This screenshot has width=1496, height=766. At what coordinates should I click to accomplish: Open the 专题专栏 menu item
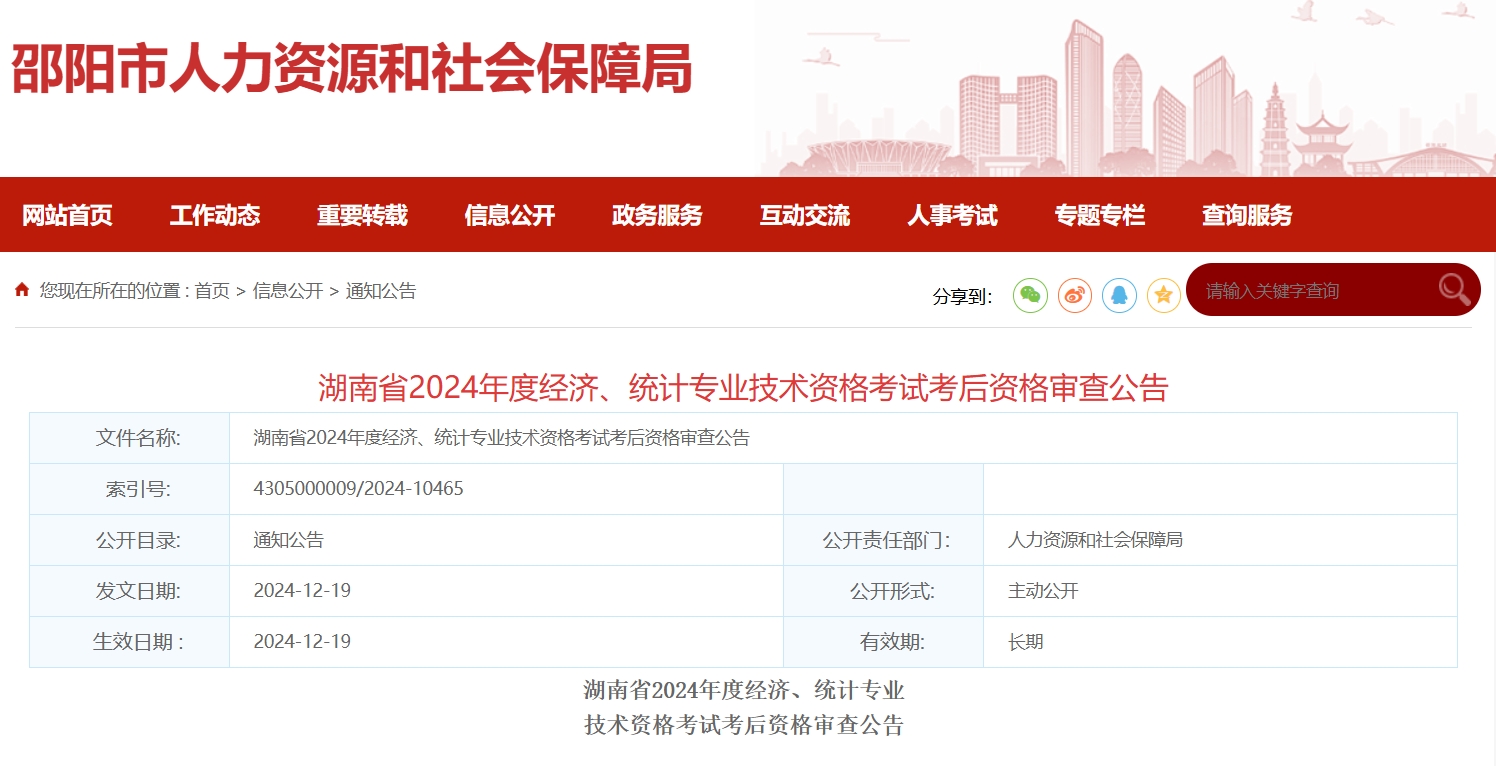[1100, 215]
